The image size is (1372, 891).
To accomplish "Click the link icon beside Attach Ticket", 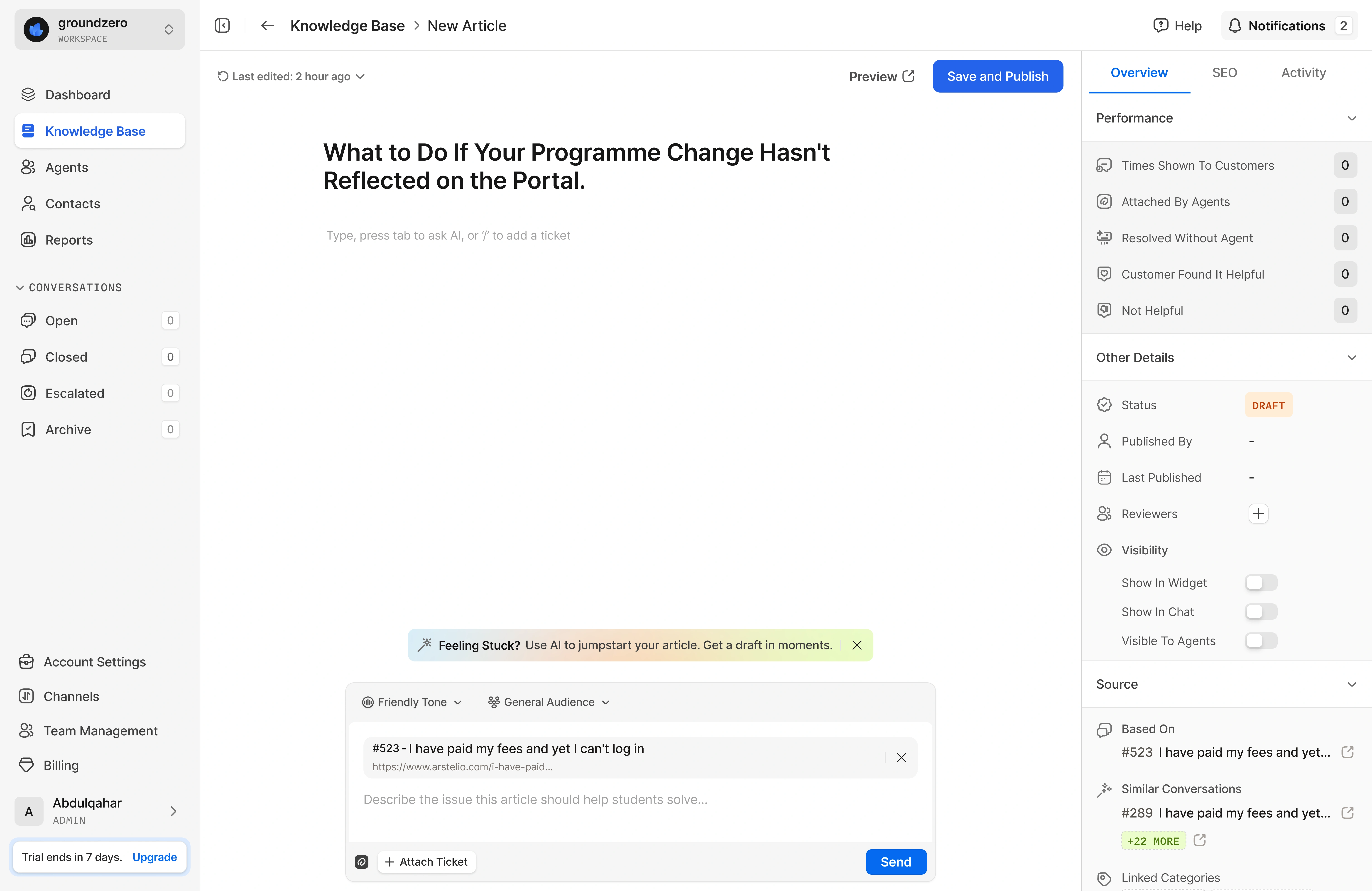I will click(x=361, y=862).
